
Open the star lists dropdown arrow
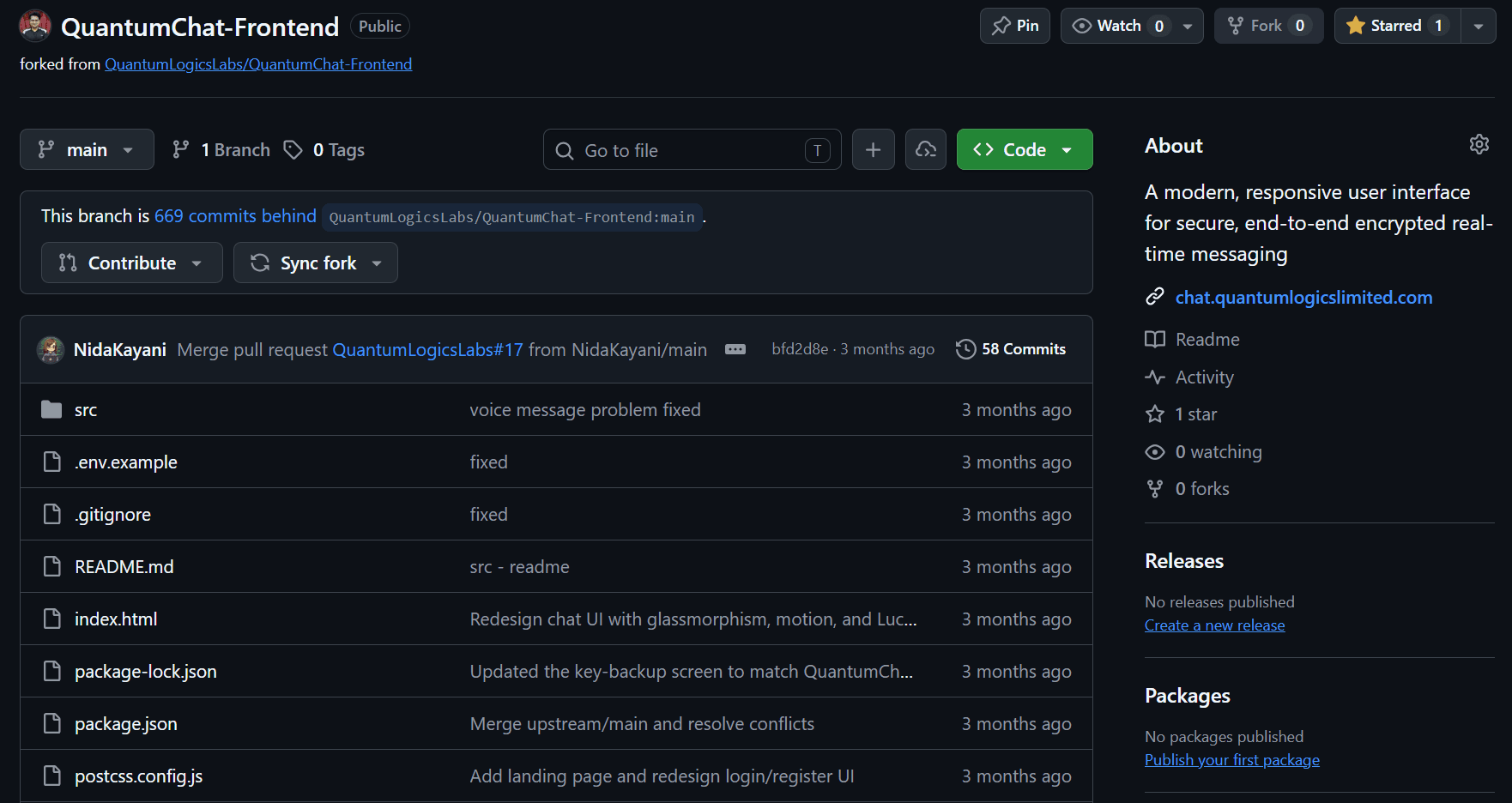(x=1479, y=26)
